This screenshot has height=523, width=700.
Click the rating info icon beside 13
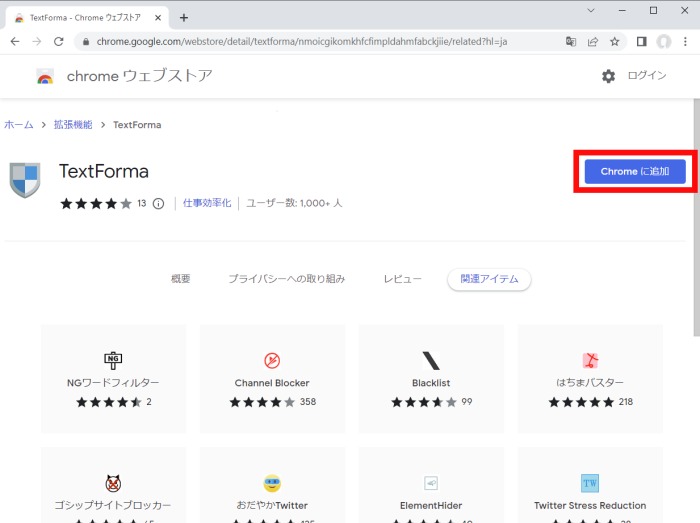(x=158, y=204)
